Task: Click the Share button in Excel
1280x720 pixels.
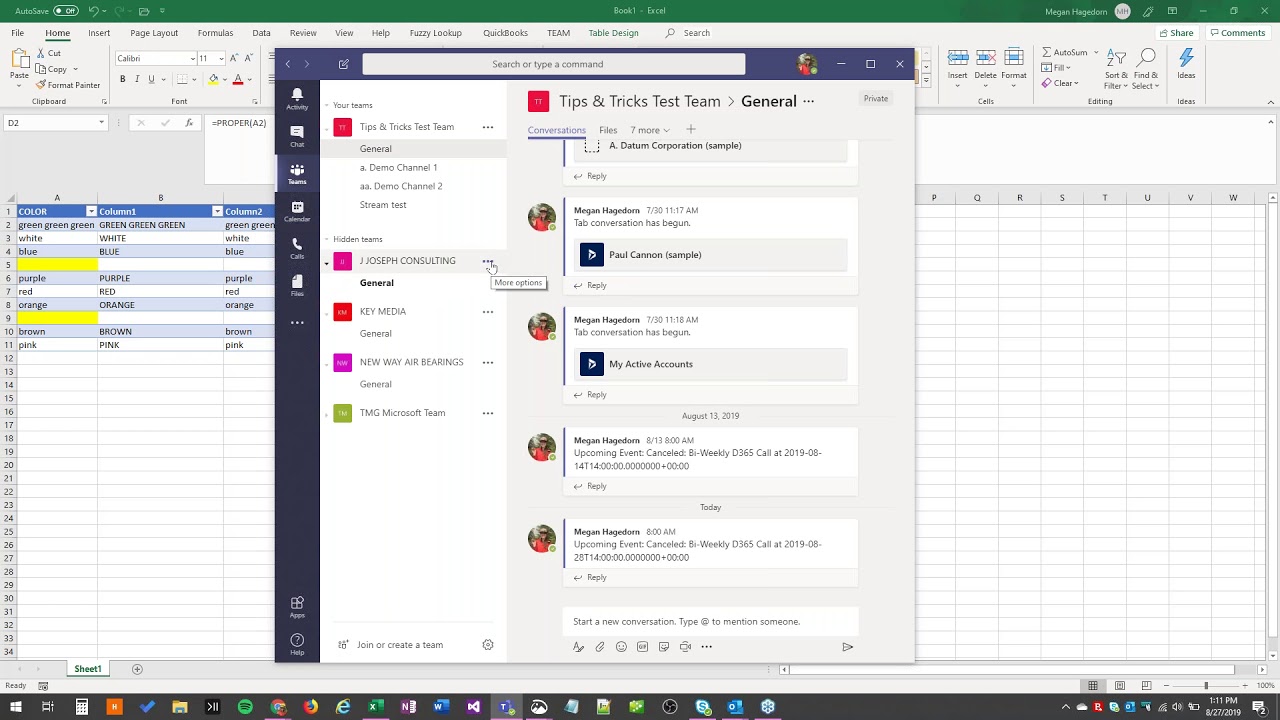Action: (1176, 33)
